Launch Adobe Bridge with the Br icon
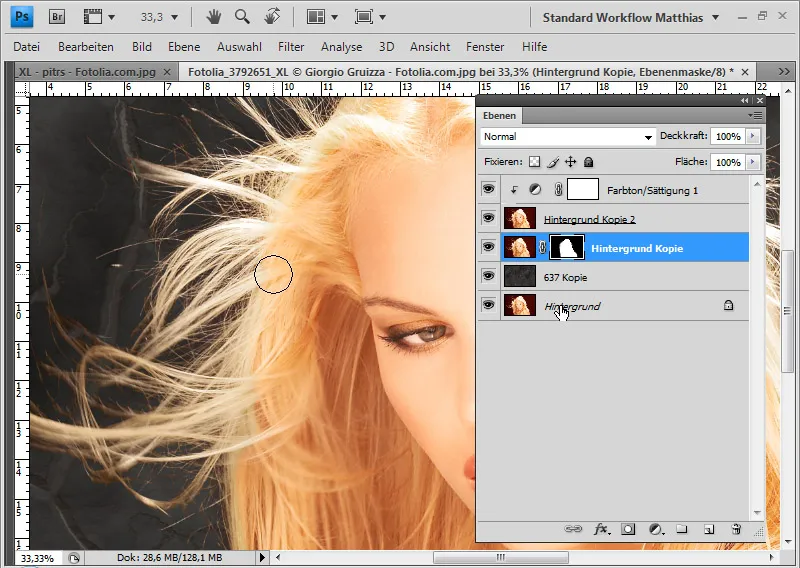 (57, 17)
